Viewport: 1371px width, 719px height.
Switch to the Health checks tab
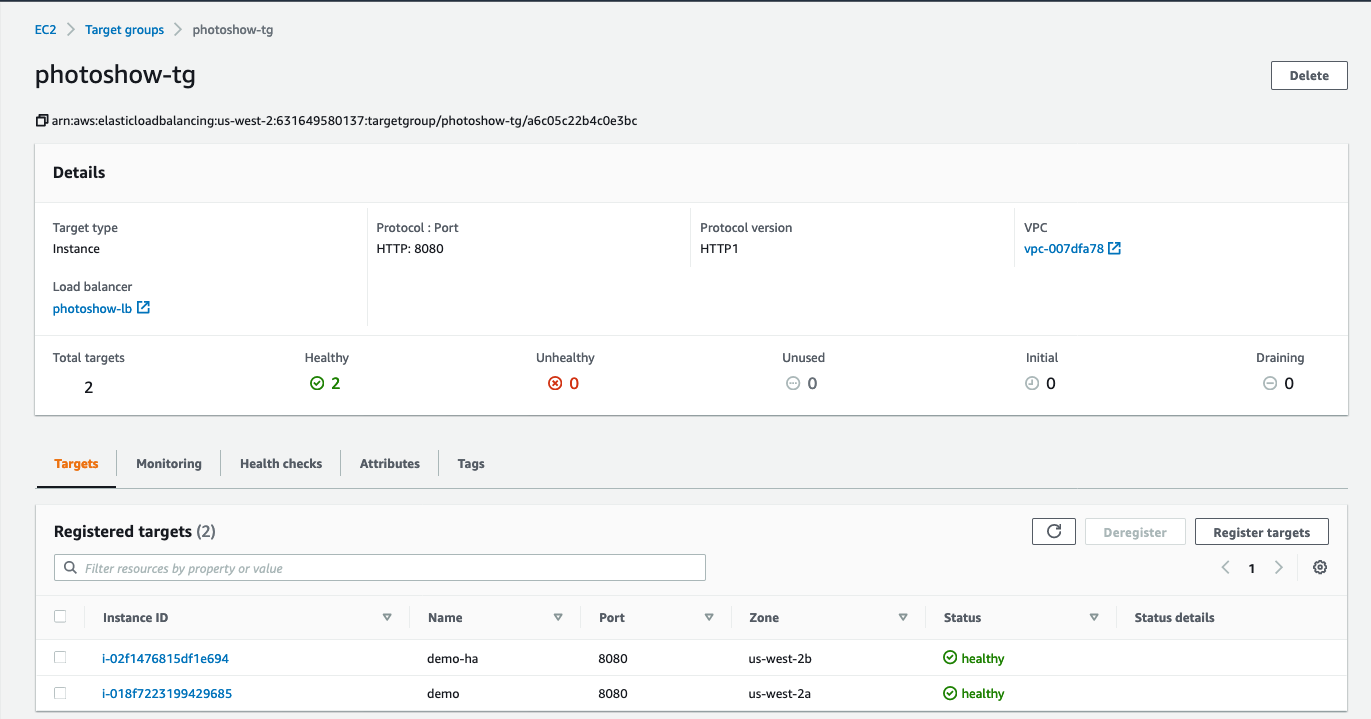pyautogui.click(x=281, y=464)
